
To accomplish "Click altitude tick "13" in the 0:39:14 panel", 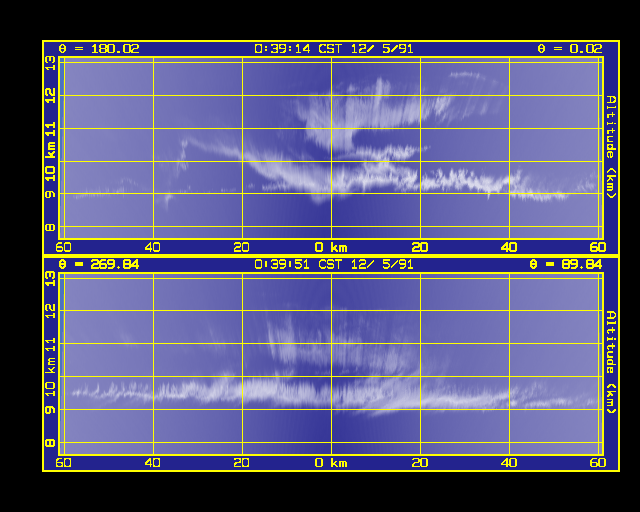I will point(50,63).
